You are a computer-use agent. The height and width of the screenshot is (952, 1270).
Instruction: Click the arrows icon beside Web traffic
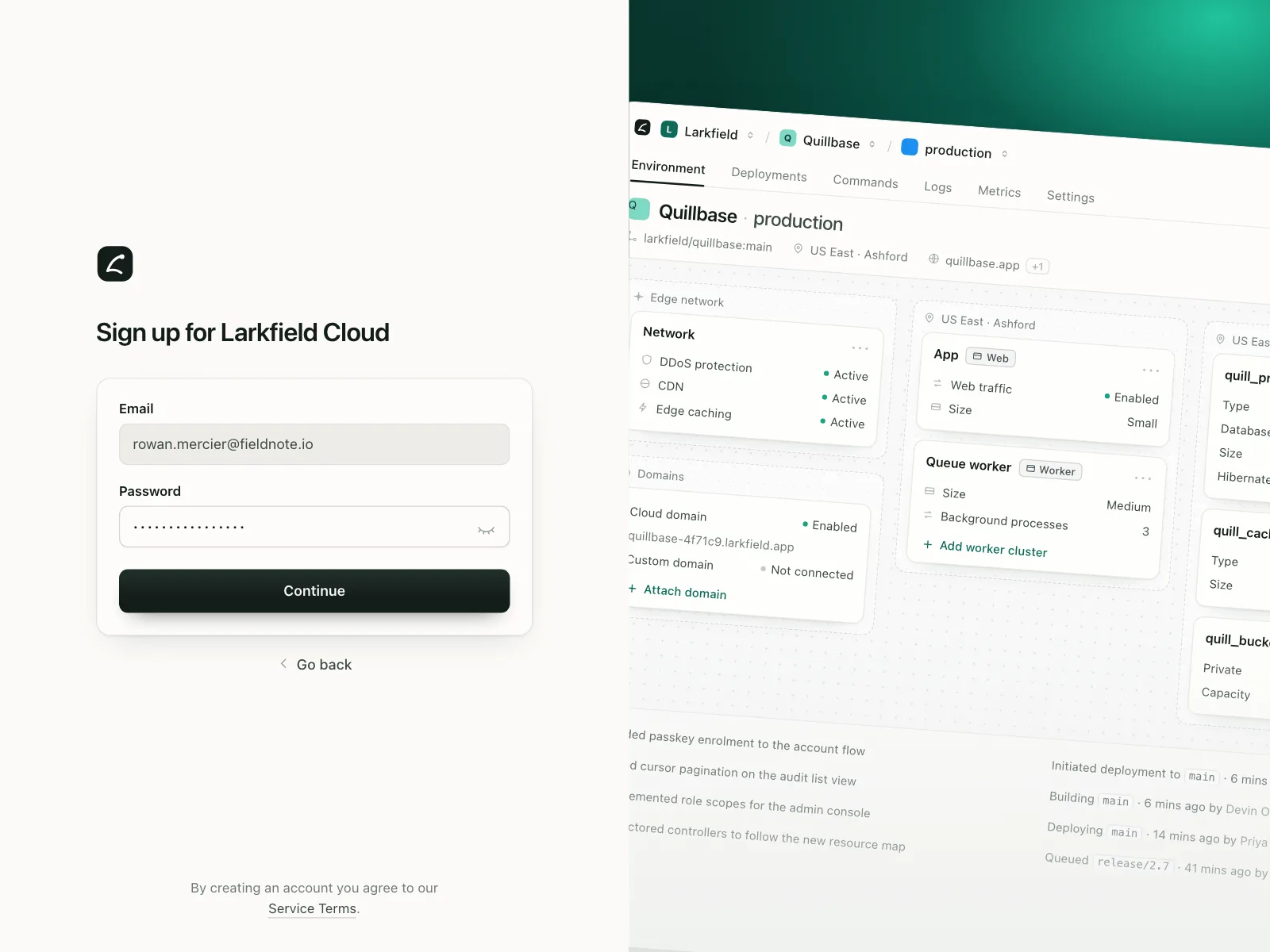pyautogui.click(x=937, y=384)
